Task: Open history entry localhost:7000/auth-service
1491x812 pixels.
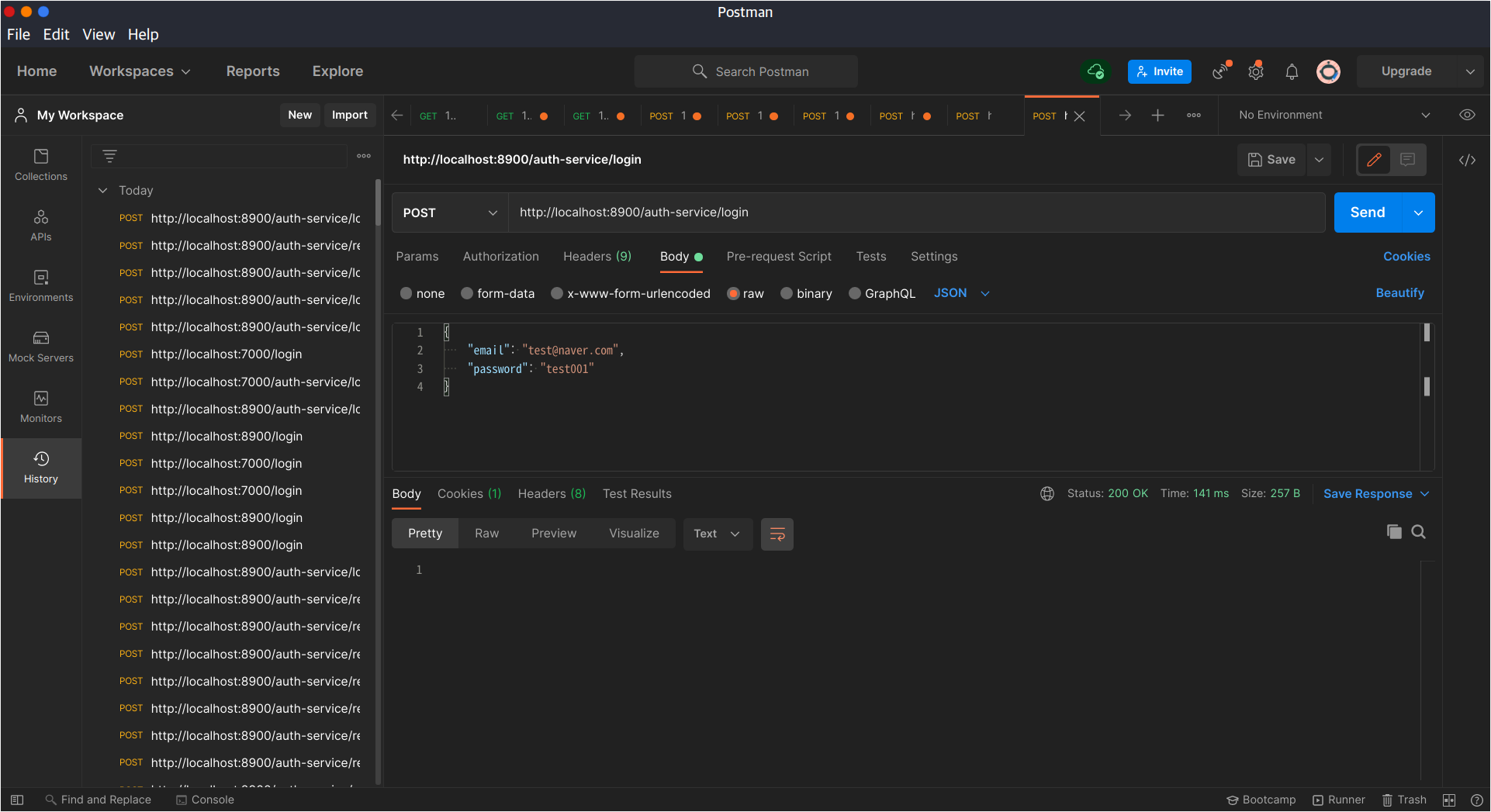Action: [x=240, y=382]
